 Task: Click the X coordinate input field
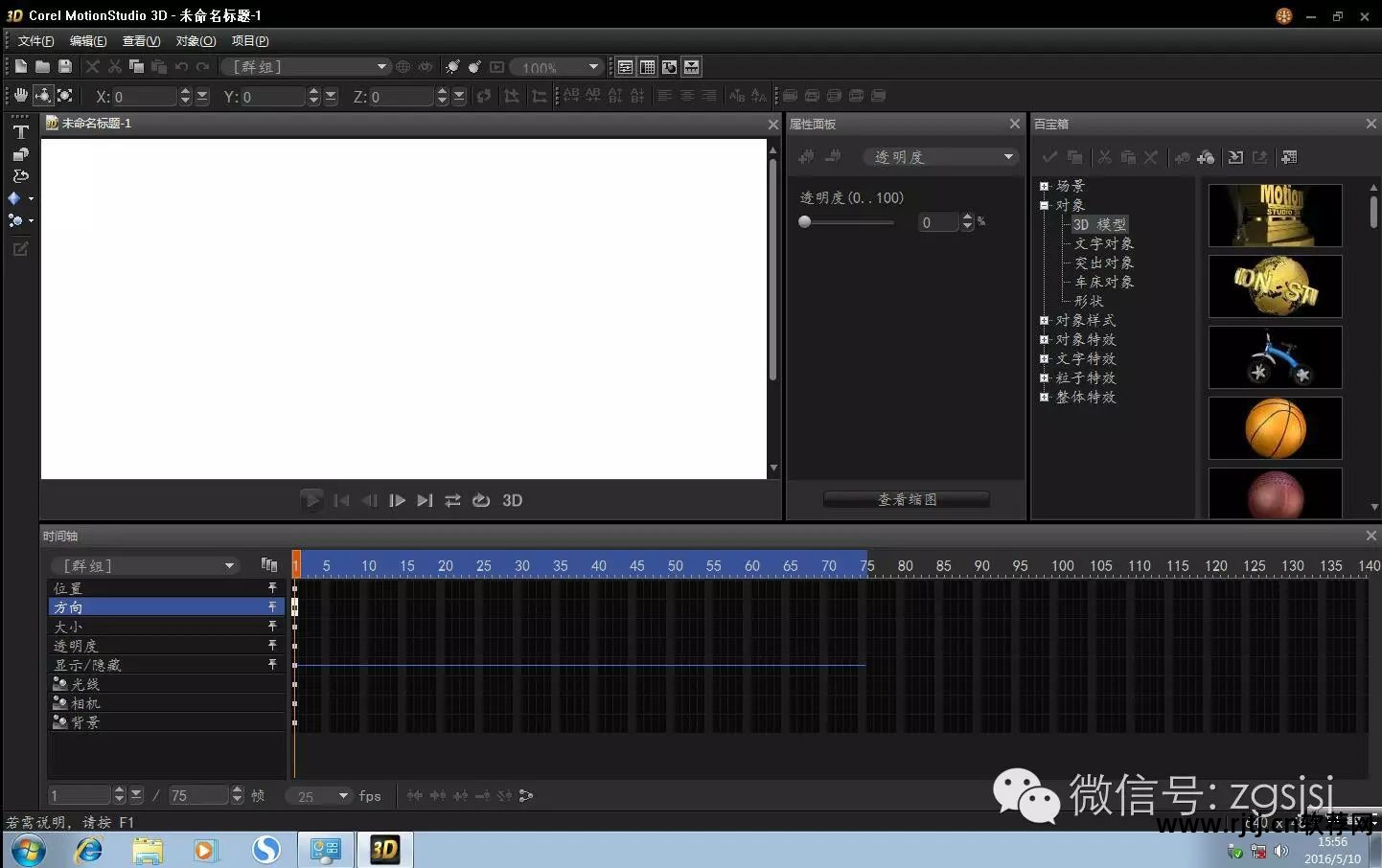coord(146,97)
